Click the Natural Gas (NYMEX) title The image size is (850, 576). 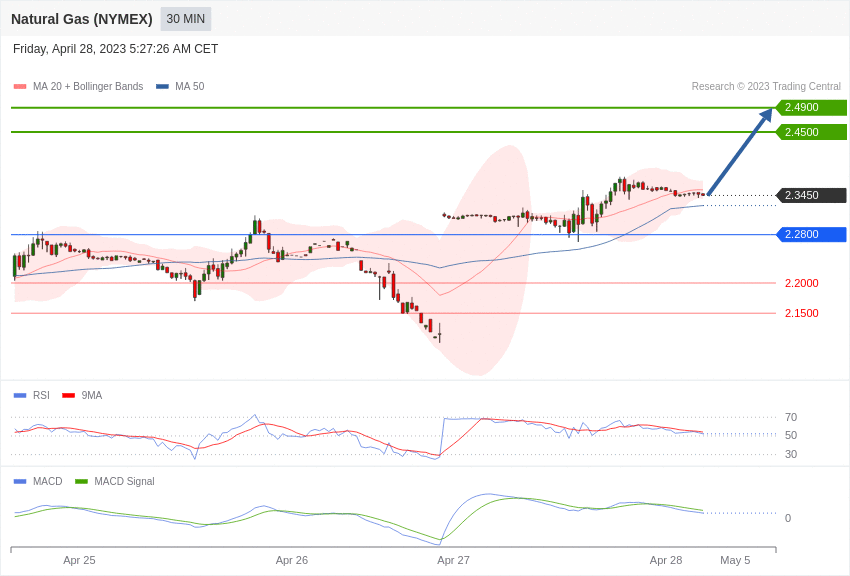pos(82,19)
